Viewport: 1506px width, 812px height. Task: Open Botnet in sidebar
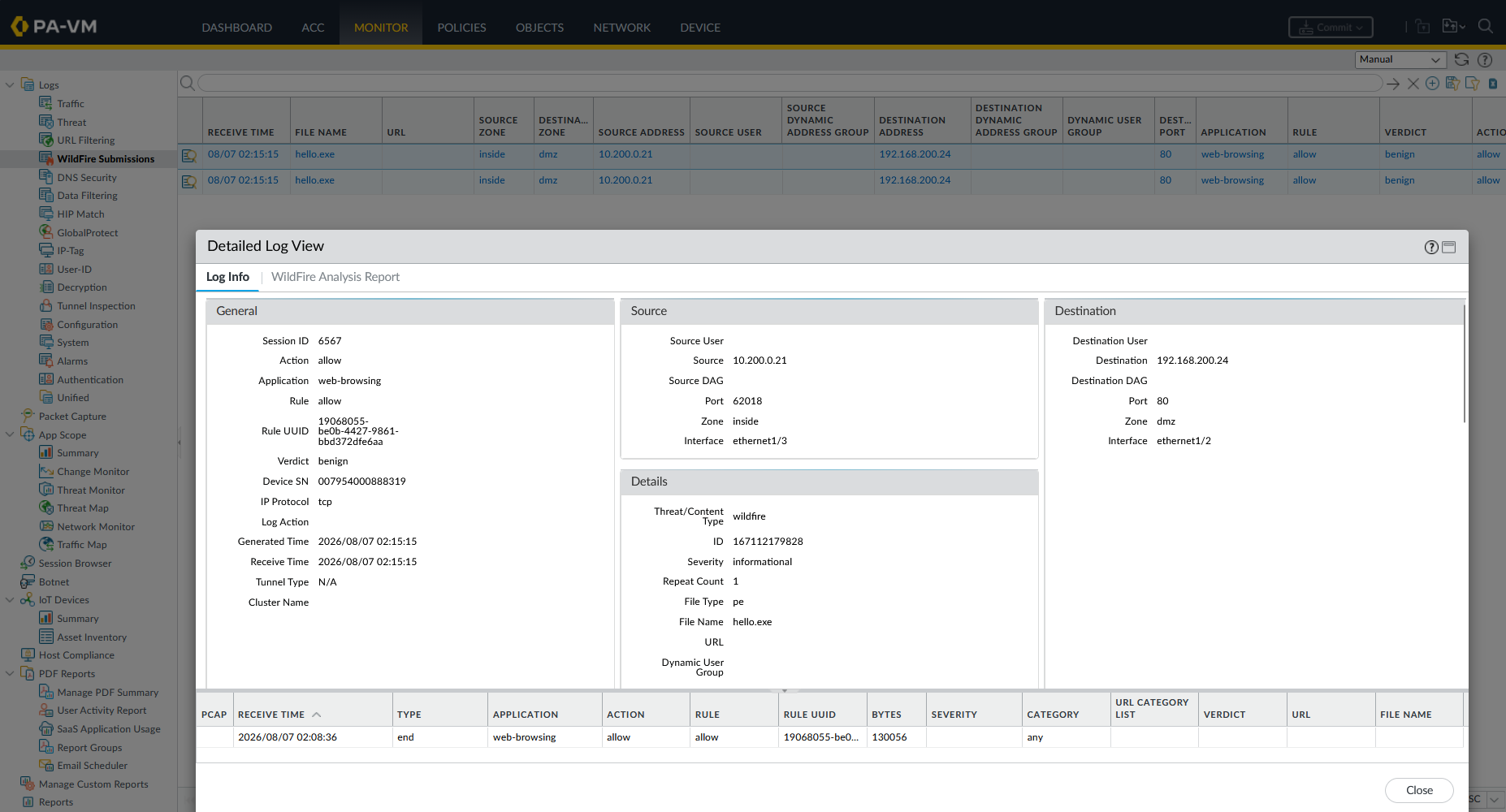(54, 582)
